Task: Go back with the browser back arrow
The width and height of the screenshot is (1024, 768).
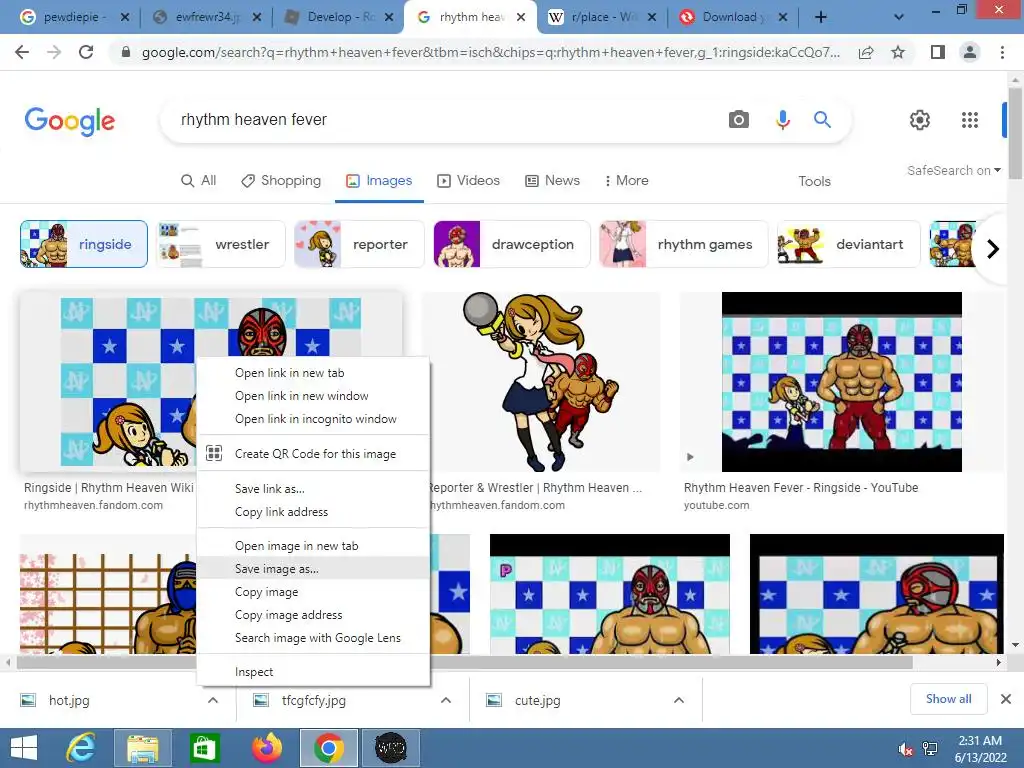Action: 22,52
